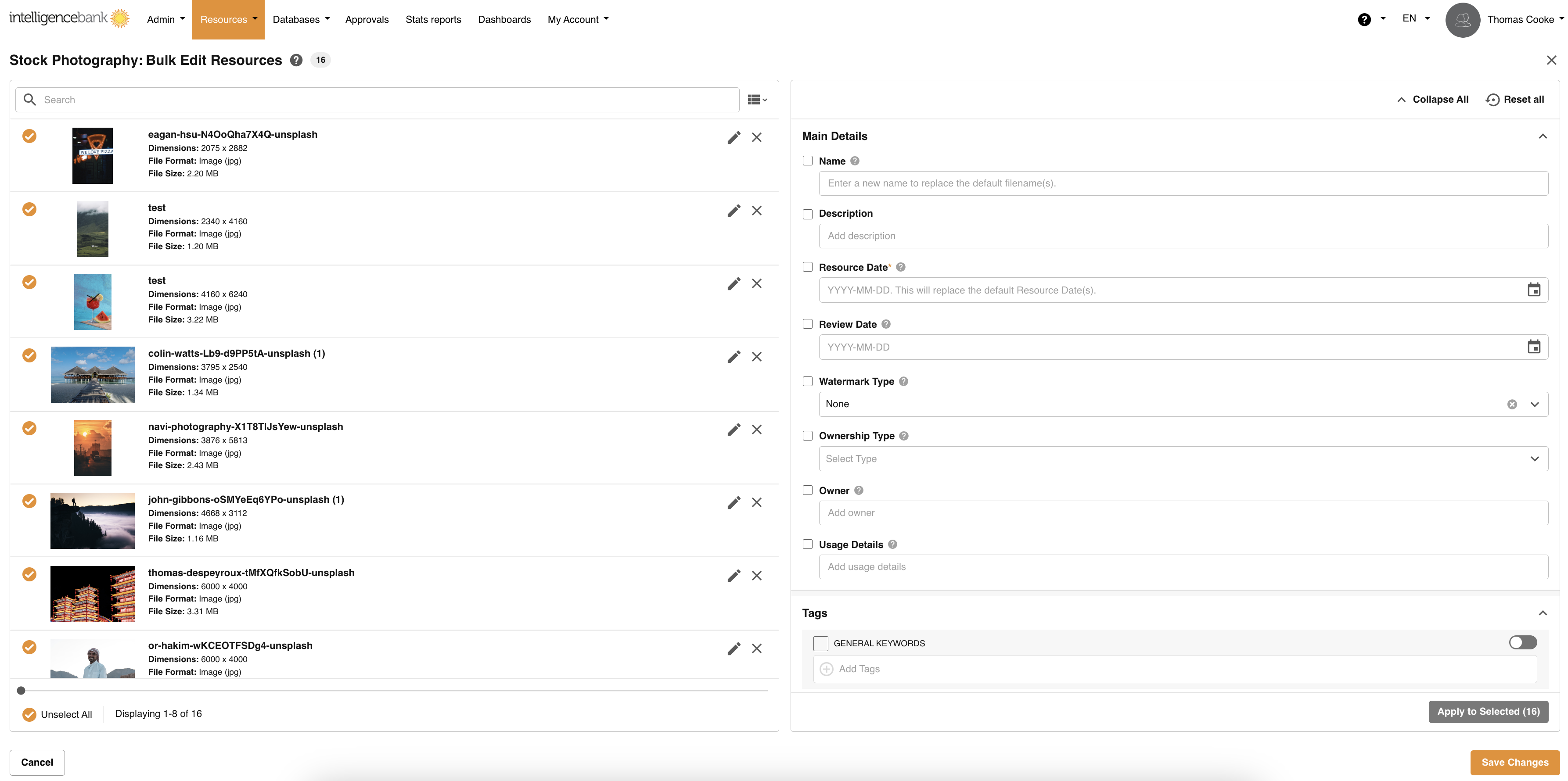This screenshot has height=781, width=1568.
Task: Remove the first test image from the list
Action: [757, 211]
